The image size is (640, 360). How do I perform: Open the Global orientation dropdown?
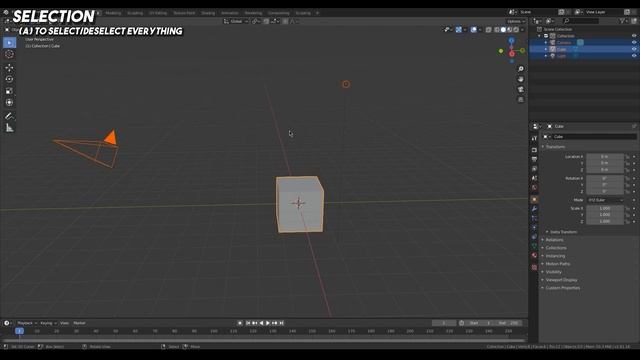[x=236, y=21]
